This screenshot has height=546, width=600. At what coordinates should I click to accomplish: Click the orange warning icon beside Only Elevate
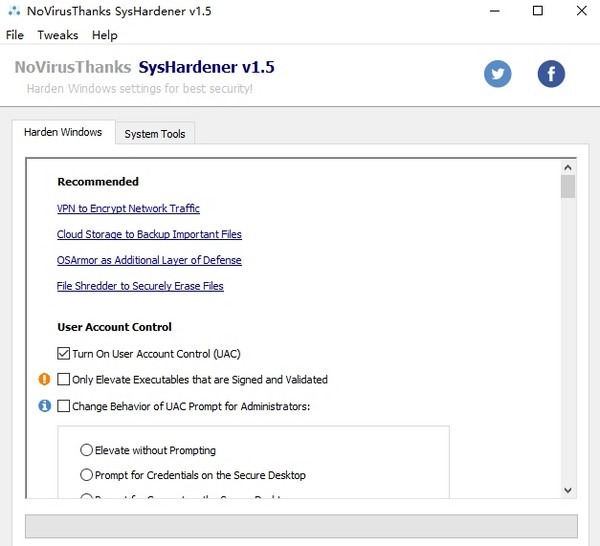[x=44, y=380]
